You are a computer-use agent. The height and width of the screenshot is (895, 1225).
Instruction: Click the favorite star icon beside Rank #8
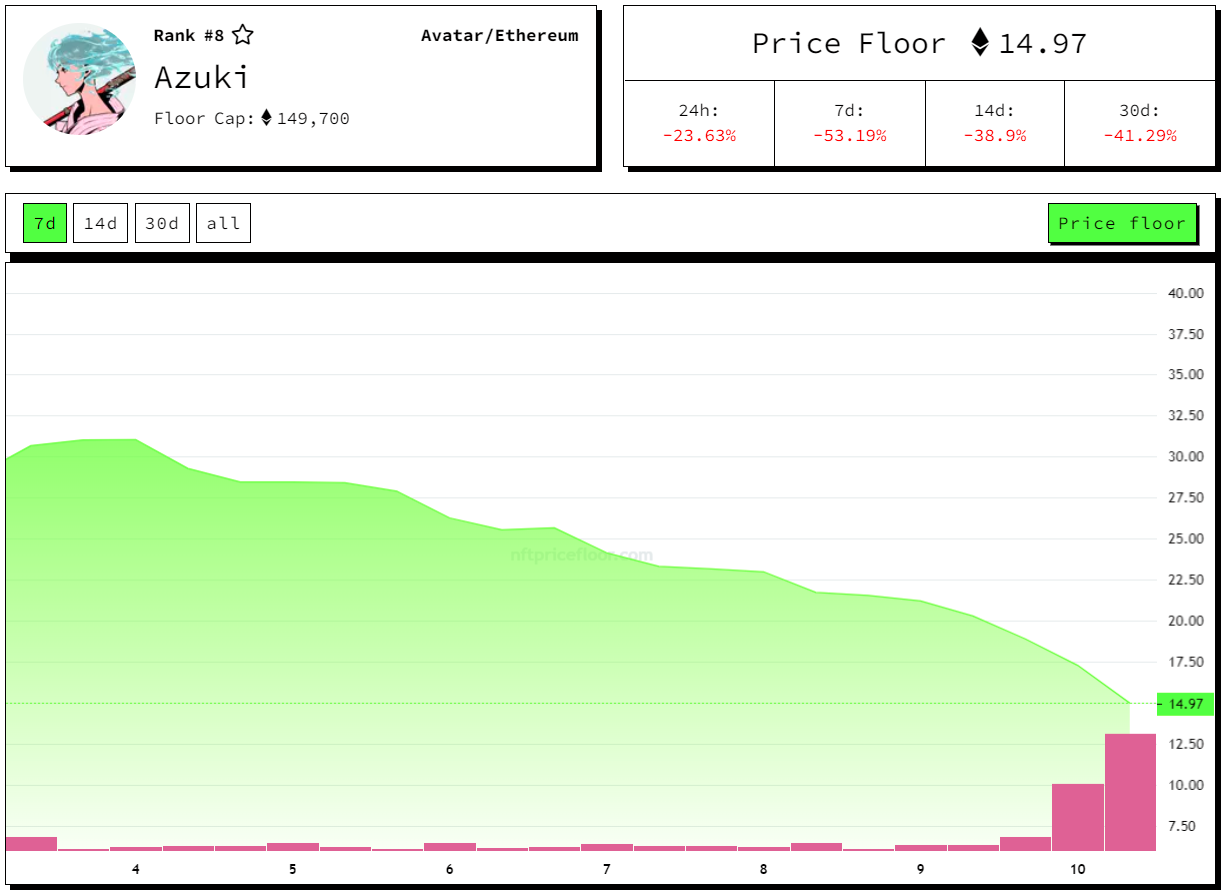242,35
